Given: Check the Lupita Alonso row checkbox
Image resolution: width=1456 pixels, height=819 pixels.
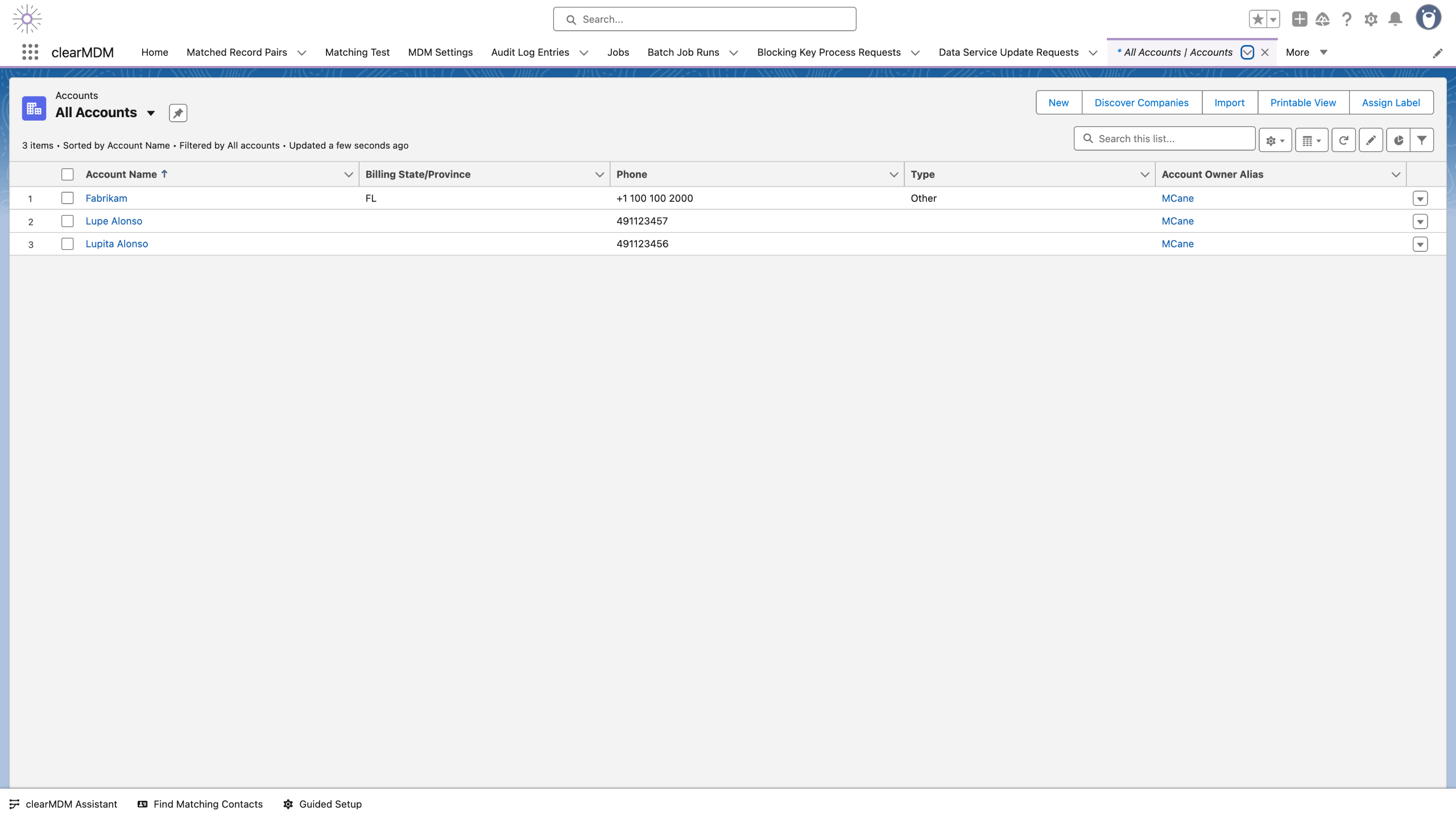Looking at the screenshot, I should pos(68,243).
